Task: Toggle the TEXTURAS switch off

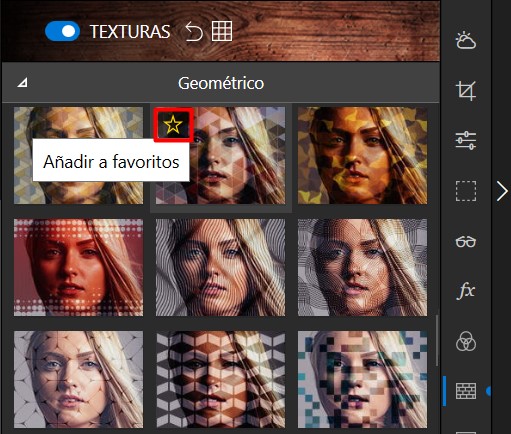Action: click(x=62, y=31)
